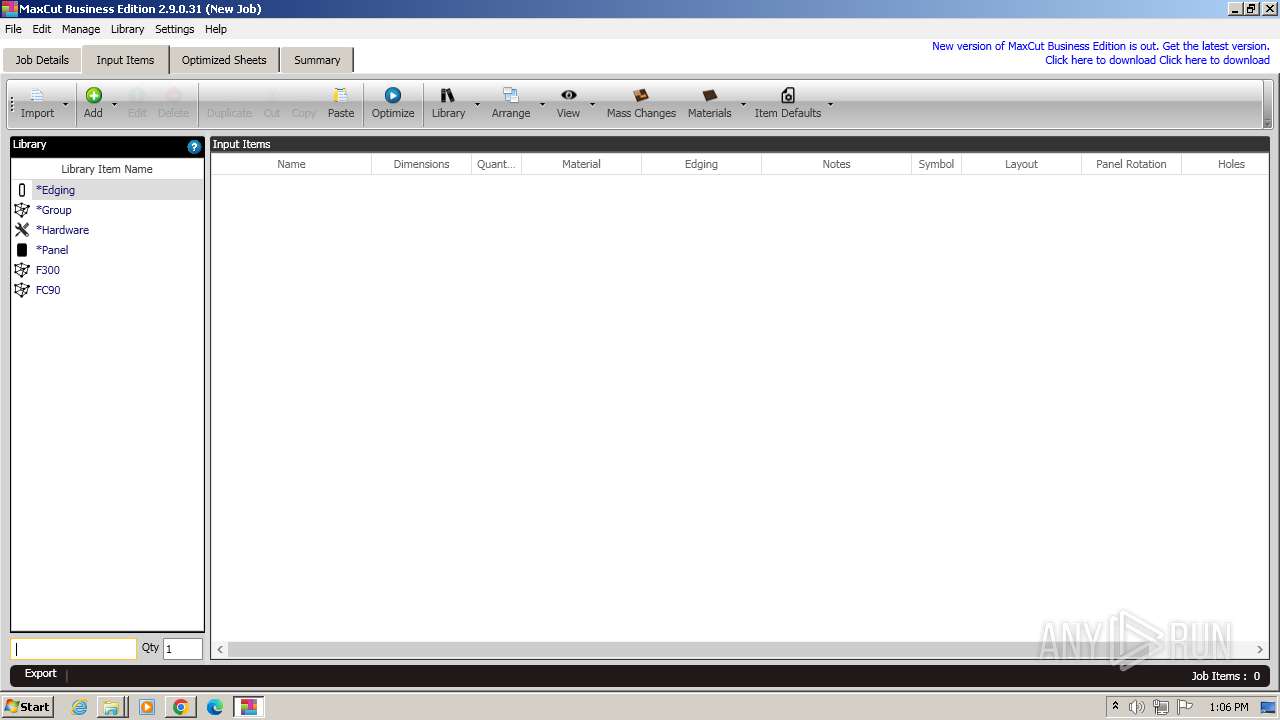
Task: Click the Panel Rotation column header
Action: (x=1131, y=164)
